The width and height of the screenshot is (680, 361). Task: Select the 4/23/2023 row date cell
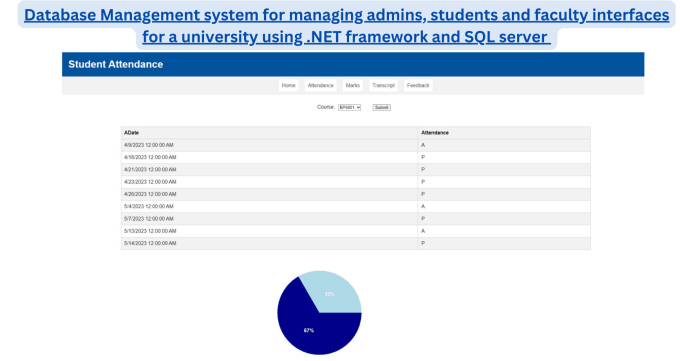[x=150, y=182]
